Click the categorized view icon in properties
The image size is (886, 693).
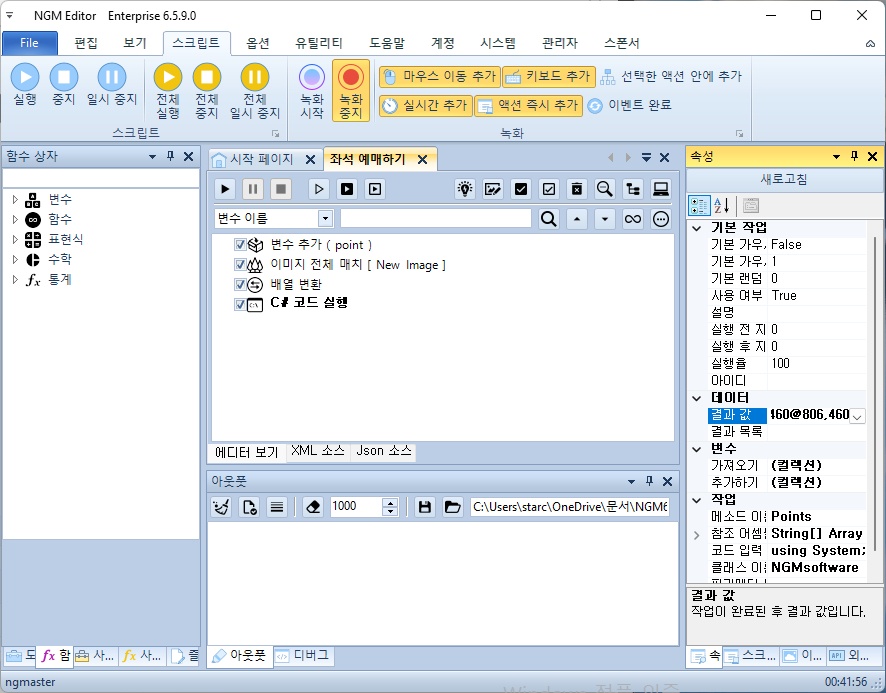click(699, 205)
